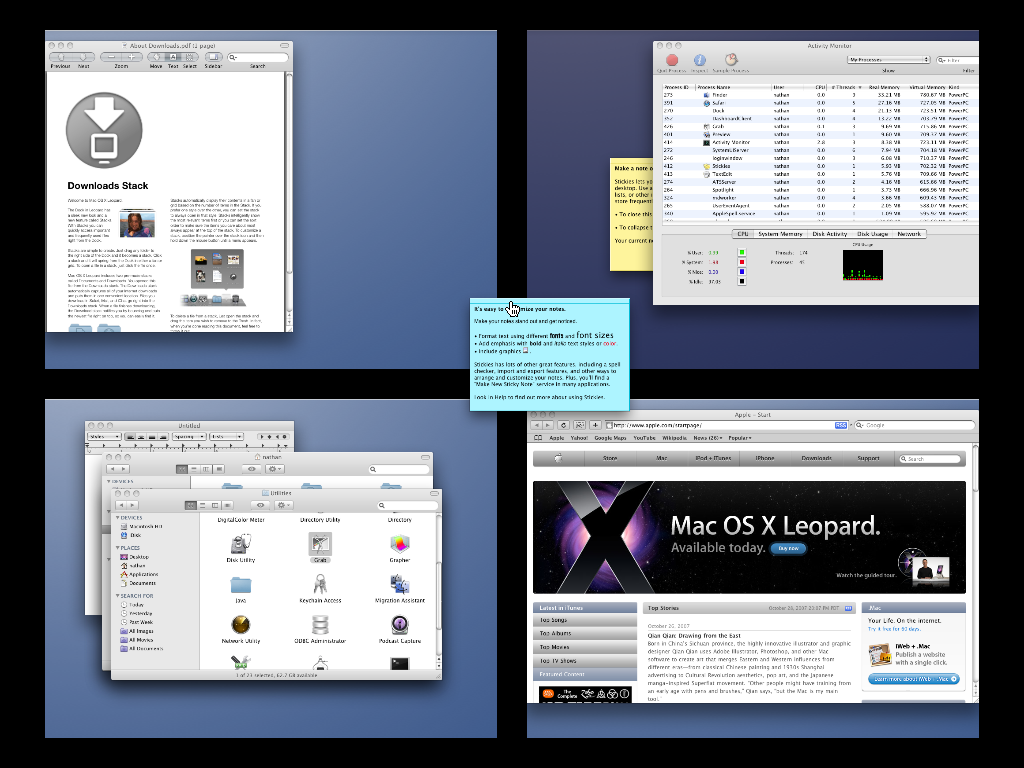Click the Sample Process icon
1024x768 pixels.
730,60
